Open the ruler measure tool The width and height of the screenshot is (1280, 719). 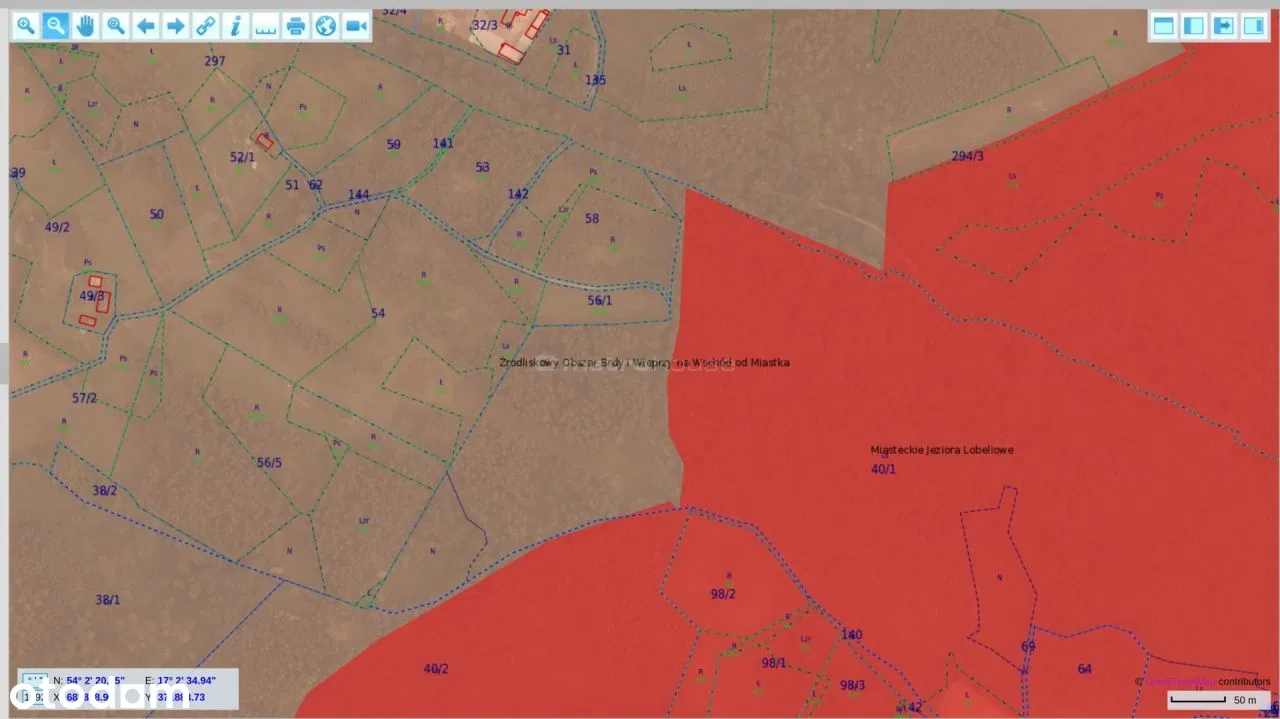click(266, 26)
